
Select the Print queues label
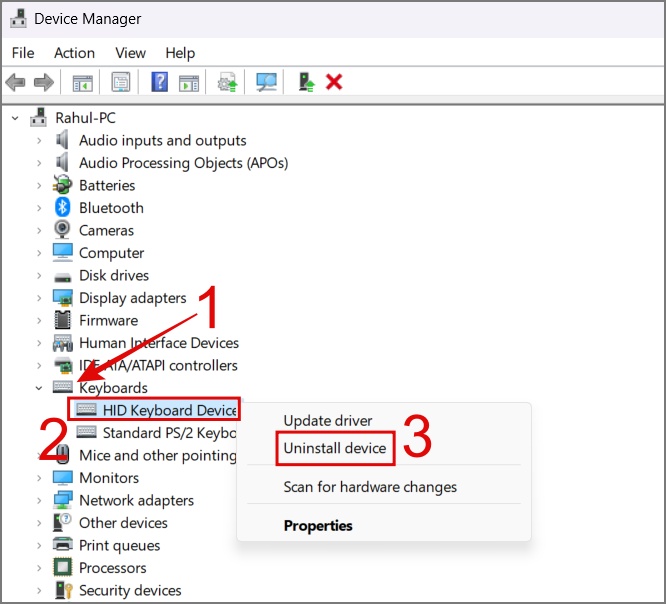(x=119, y=545)
